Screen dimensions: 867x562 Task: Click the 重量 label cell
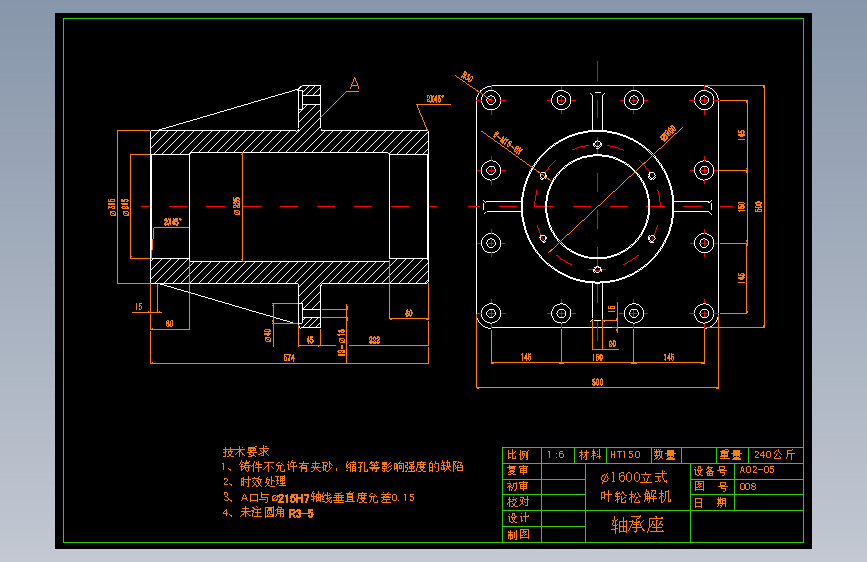click(730, 455)
